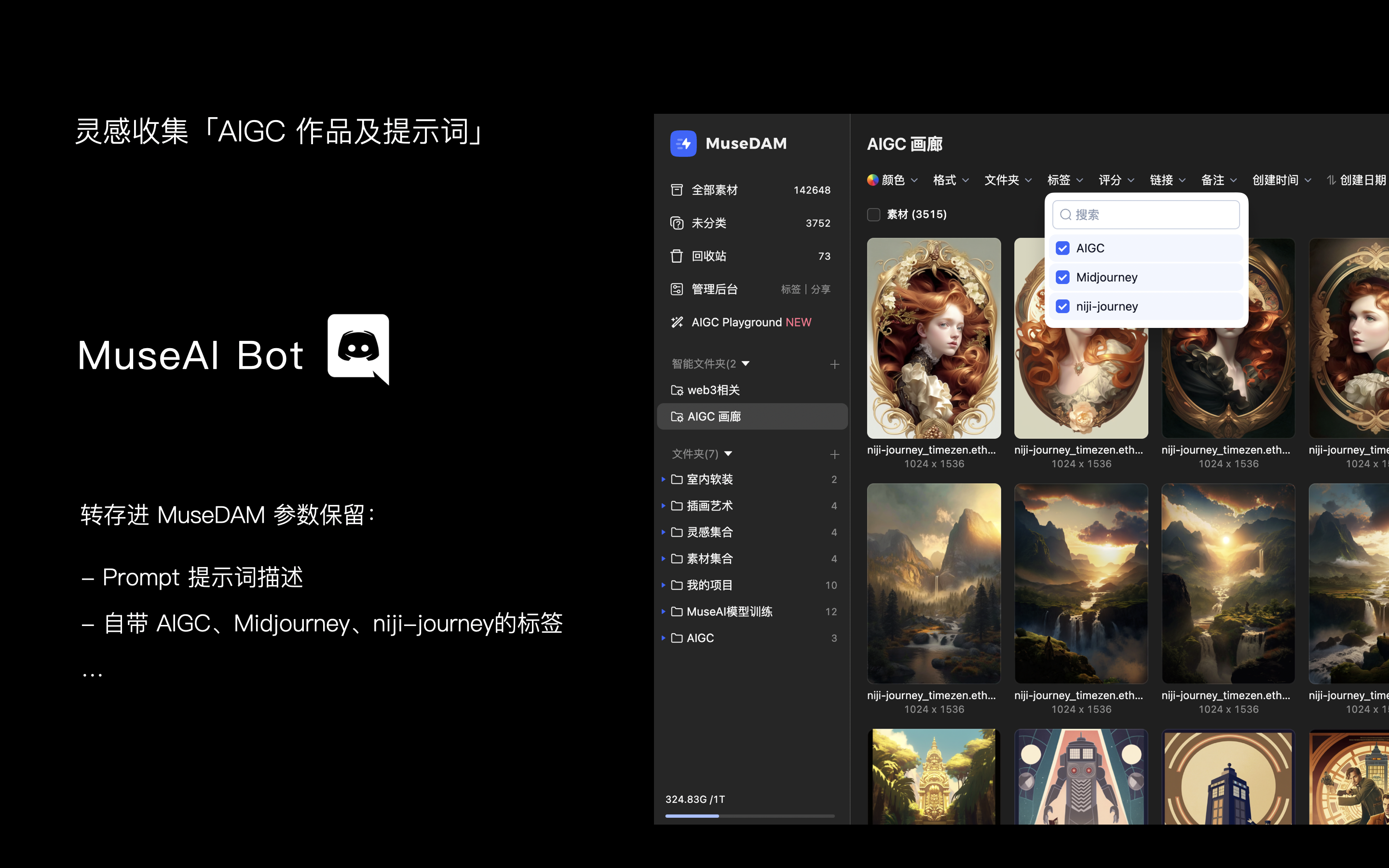Click the 插画艺术 folder icon
1389x868 pixels.
pos(677,506)
